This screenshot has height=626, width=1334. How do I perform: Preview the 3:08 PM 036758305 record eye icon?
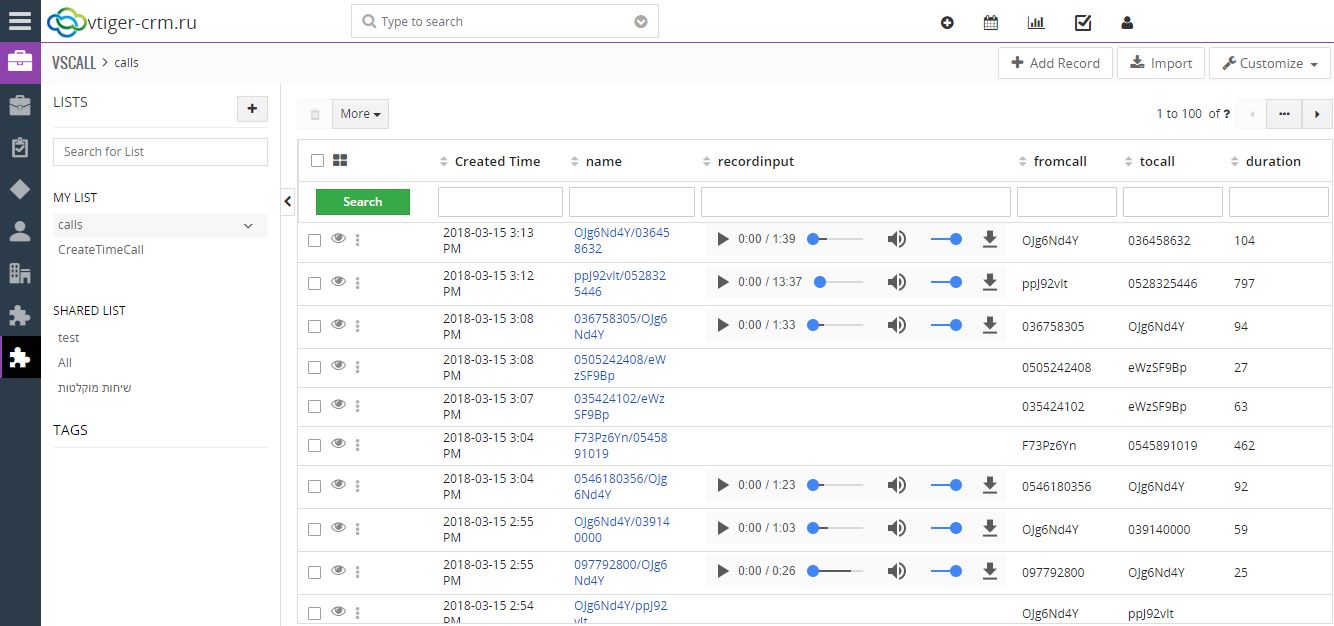coord(338,325)
